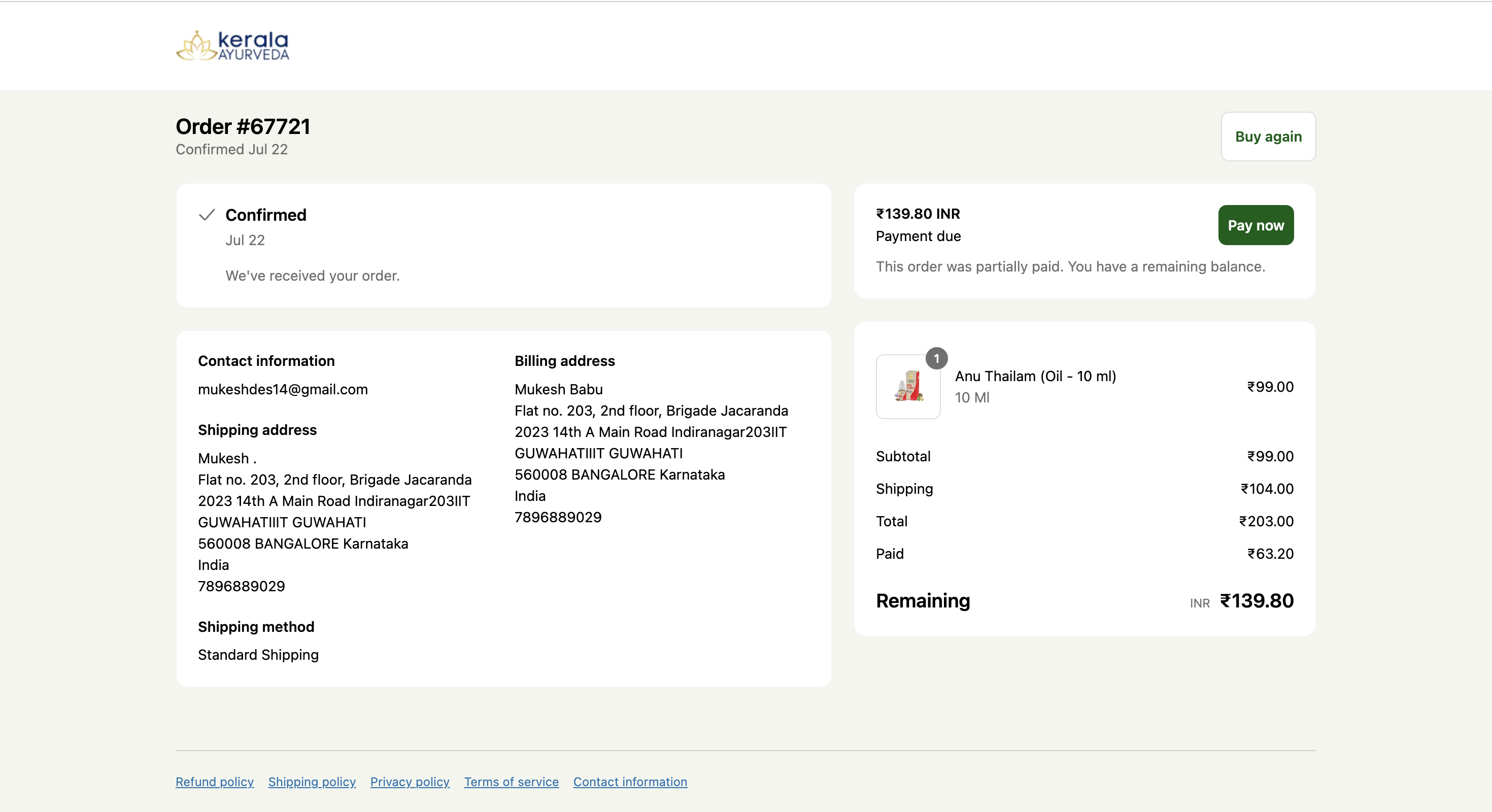Open the Anu Thailam product thumbnail
This screenshot has width=1492, height=812.
coord(907,387)
